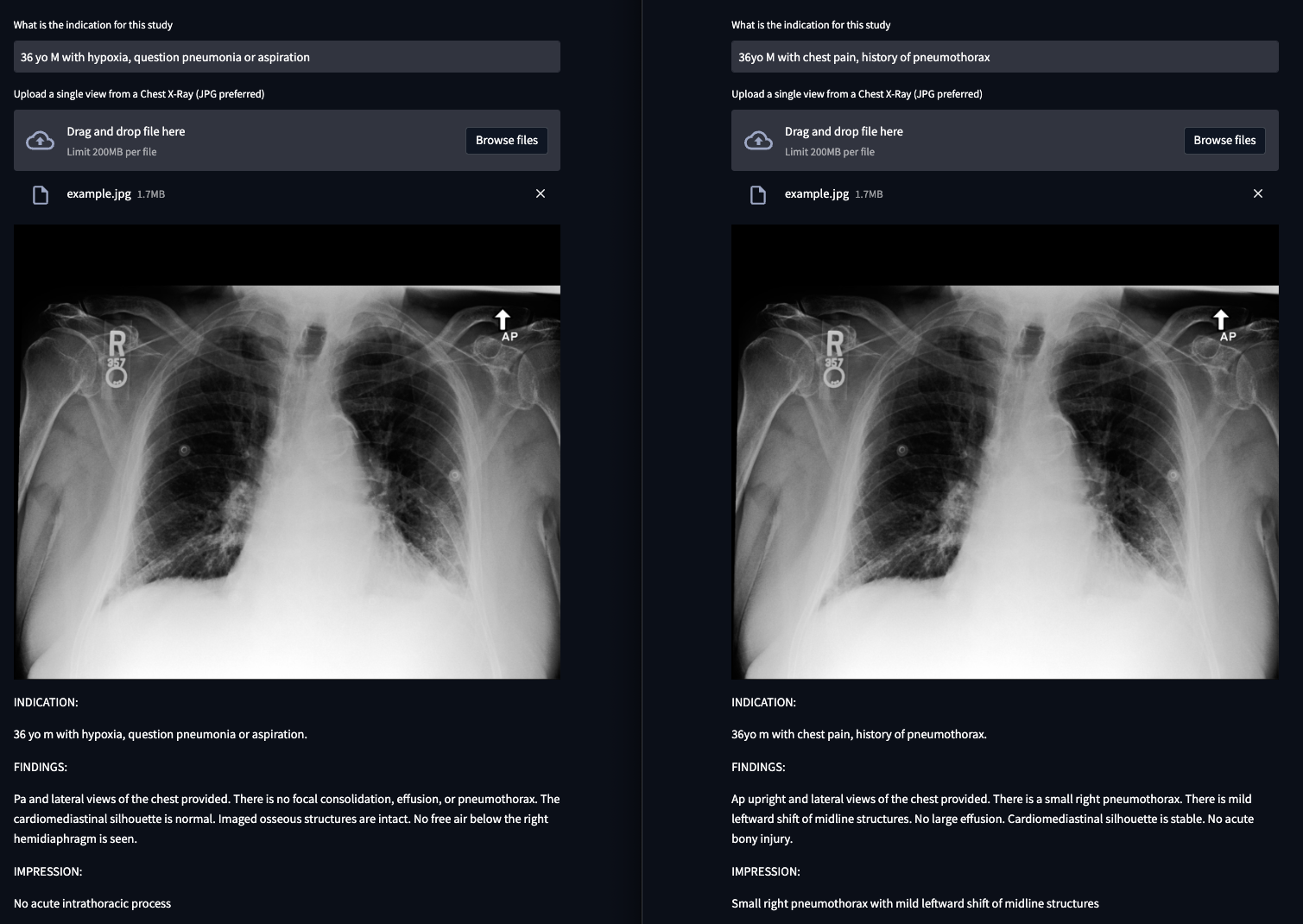1303x924 pixels.
Task: Click the cloud upload icon in the chest pain study uploader
Action: (758, 141)
